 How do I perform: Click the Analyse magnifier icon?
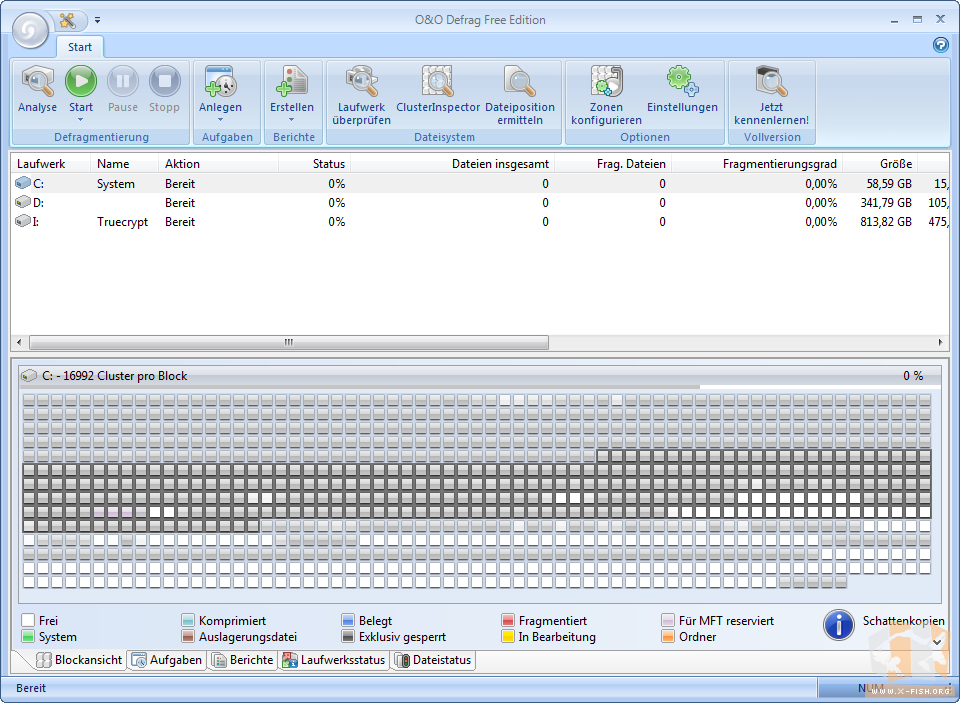coord(37,81)
